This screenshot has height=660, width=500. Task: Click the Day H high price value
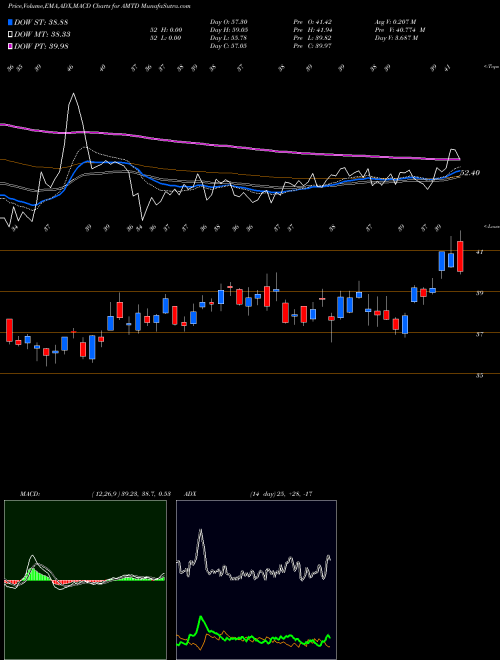click(x=238, y=30)
